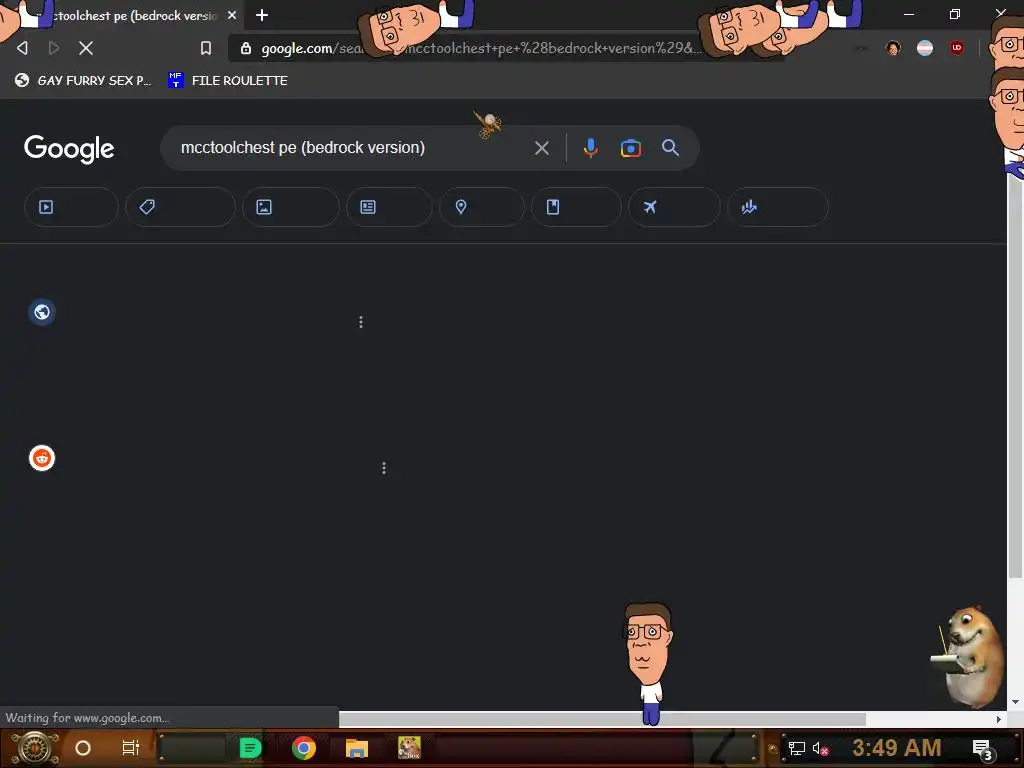The image size is (1024, 768).
Task: Click the Reddit favicon result
Action: [x=42, y=458]
